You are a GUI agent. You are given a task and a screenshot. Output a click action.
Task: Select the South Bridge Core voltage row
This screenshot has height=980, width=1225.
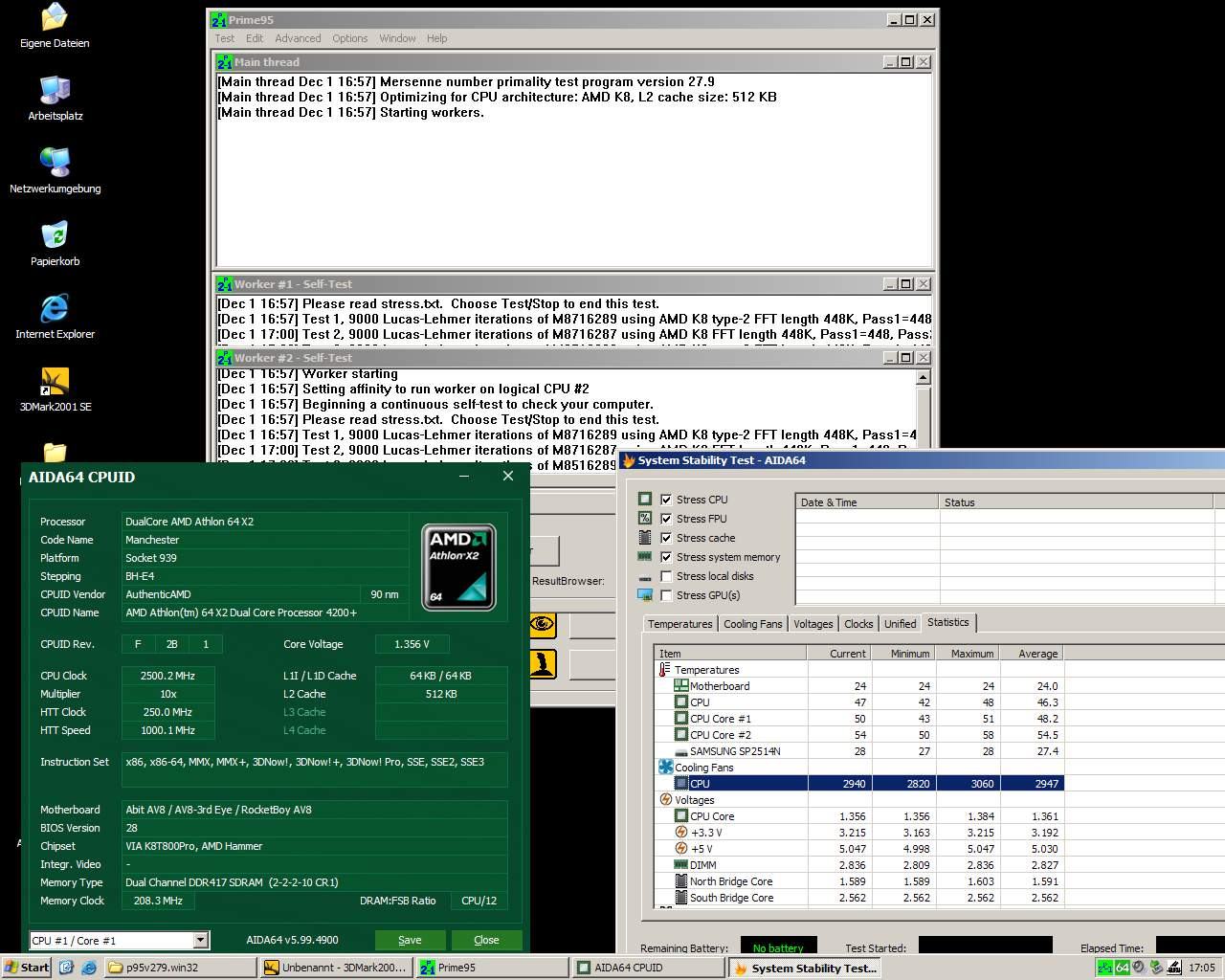click(x=858, y=898)
